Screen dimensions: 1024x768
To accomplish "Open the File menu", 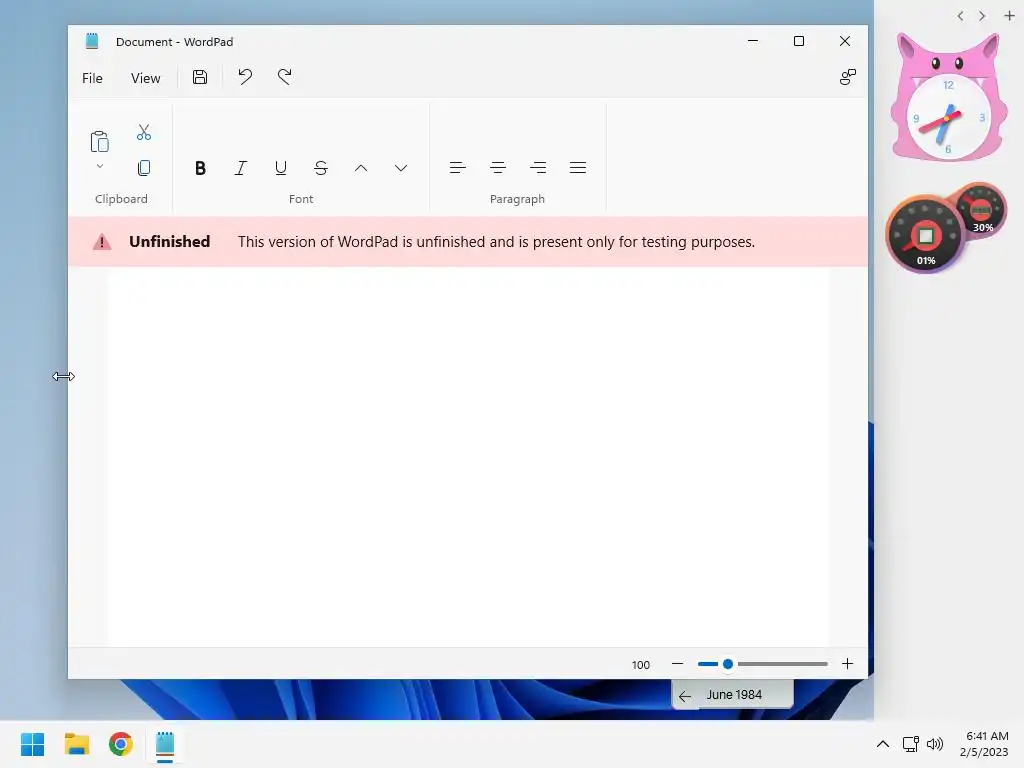I will 92,78.
